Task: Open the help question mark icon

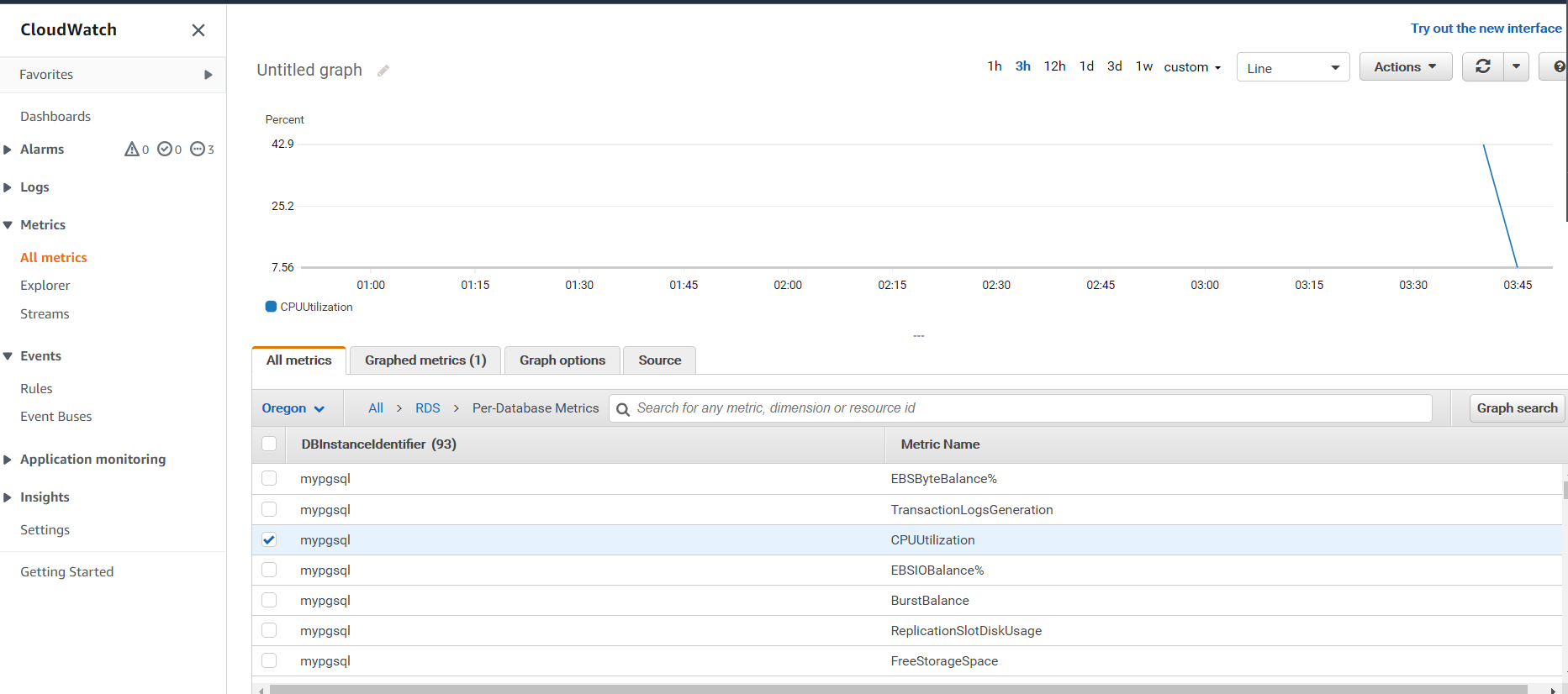Action: (x=1558, y=66)
